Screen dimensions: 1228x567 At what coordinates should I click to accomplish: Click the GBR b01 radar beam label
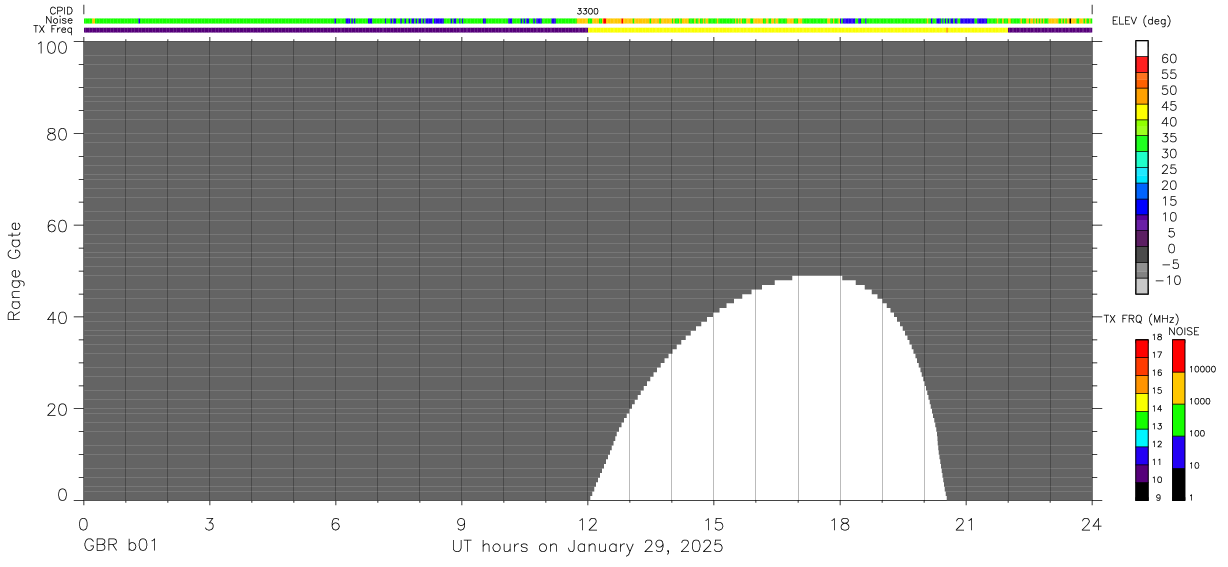click(x=119, y=547)
